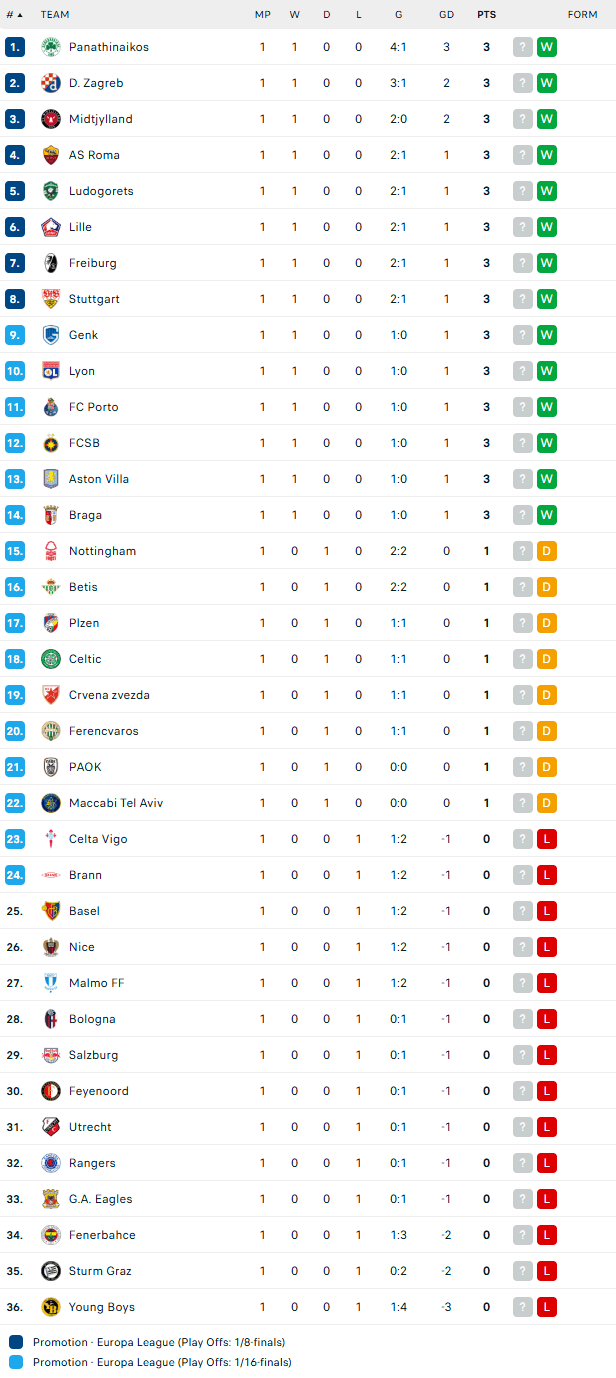This screenshot has height=1378, width=616.
Task: Click the dark blue rank 1 badge
Action: [14, 47]
